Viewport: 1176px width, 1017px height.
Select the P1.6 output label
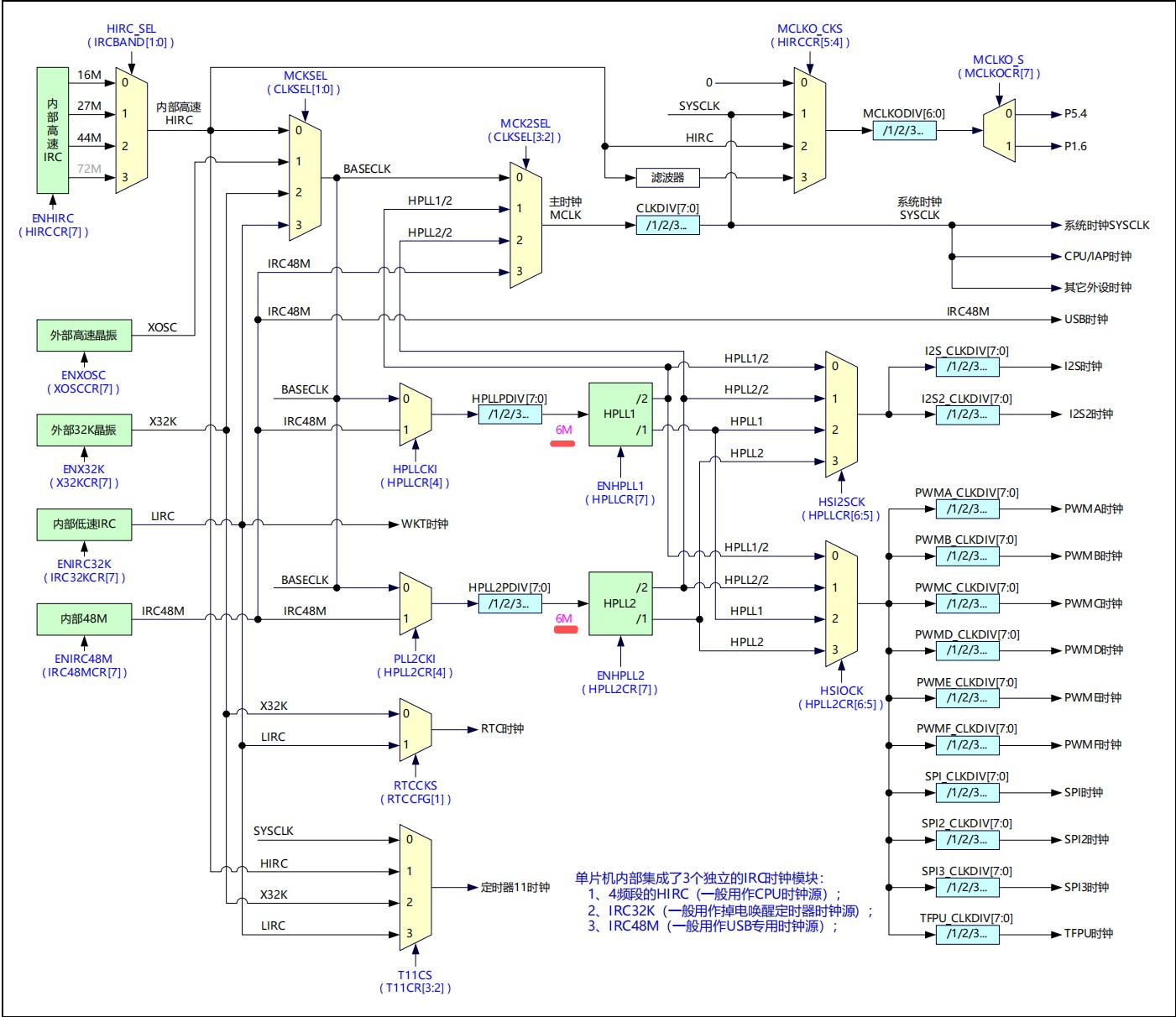point(1075,146)
